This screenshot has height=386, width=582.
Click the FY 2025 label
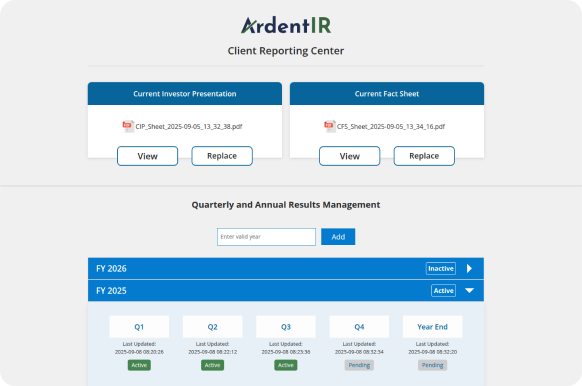(x=111, y=291)
